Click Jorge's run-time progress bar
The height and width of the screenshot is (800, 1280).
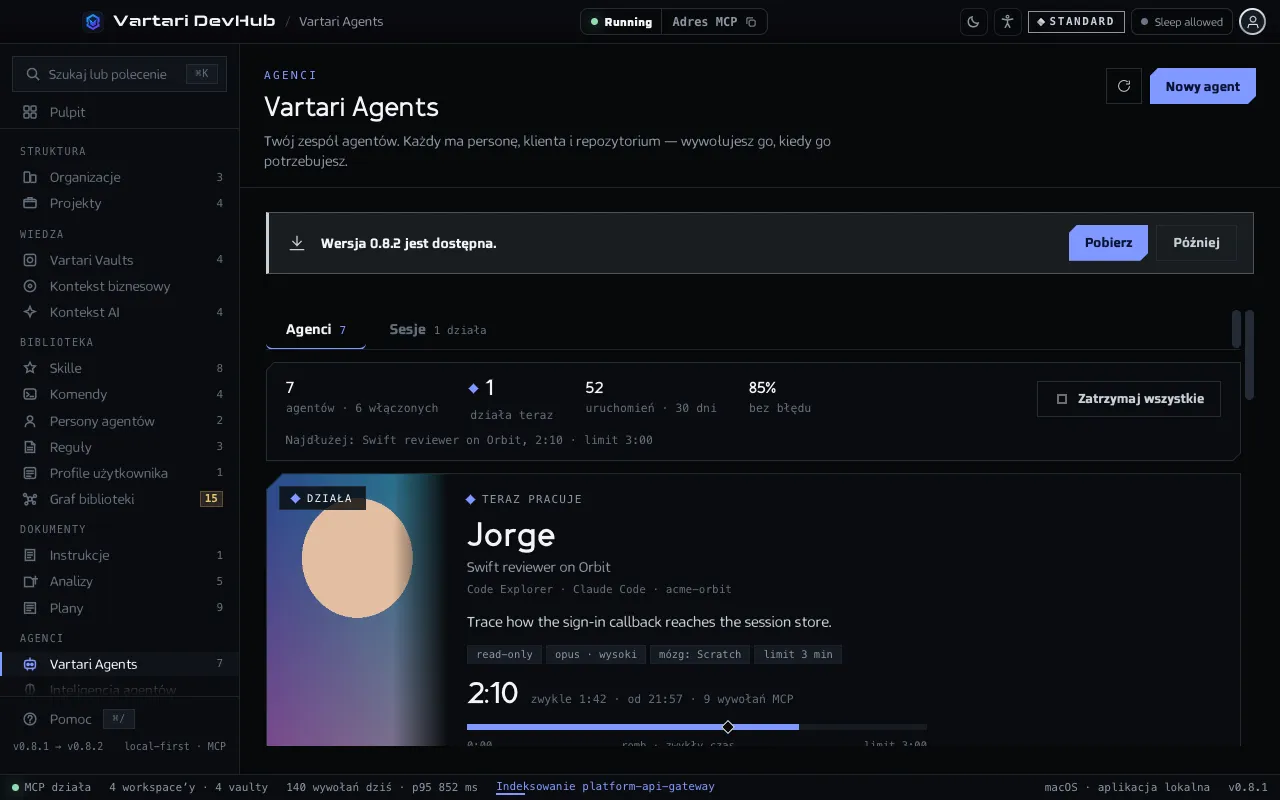tap(697, 727)
